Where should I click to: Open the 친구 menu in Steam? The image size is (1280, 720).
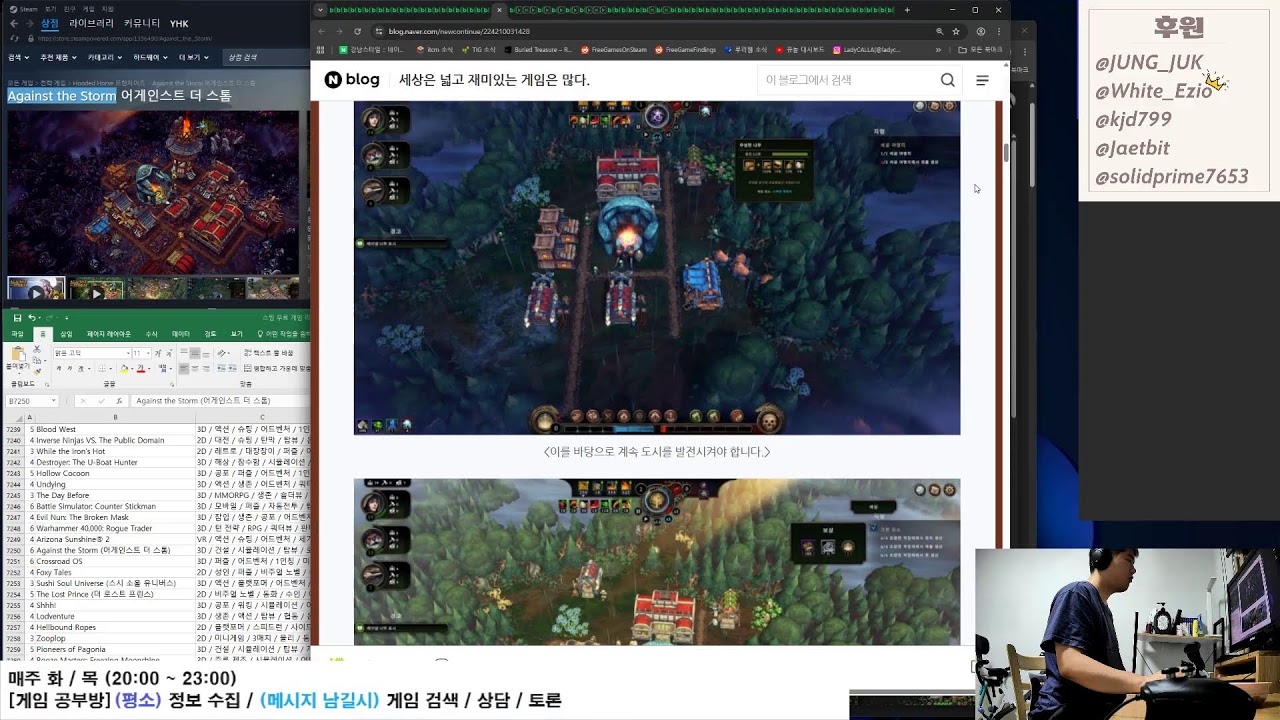[x=70, y=9]
